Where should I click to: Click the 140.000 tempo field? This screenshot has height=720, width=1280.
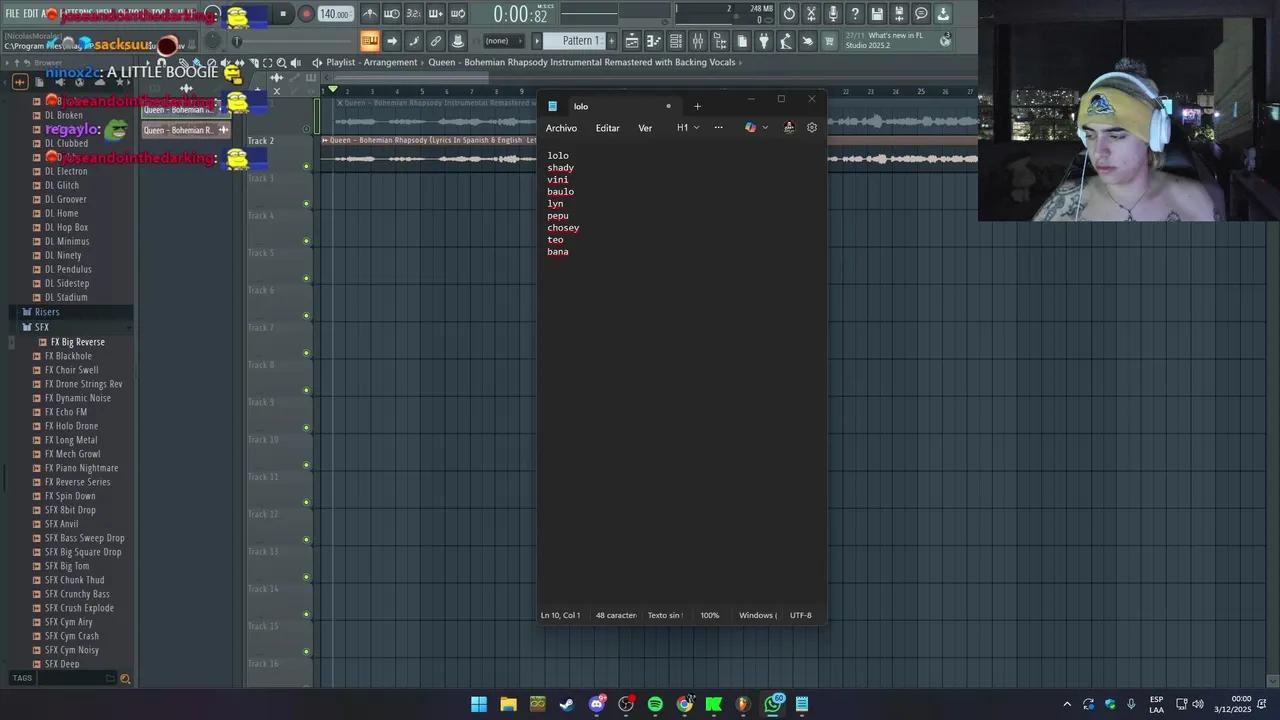point(335,14)
